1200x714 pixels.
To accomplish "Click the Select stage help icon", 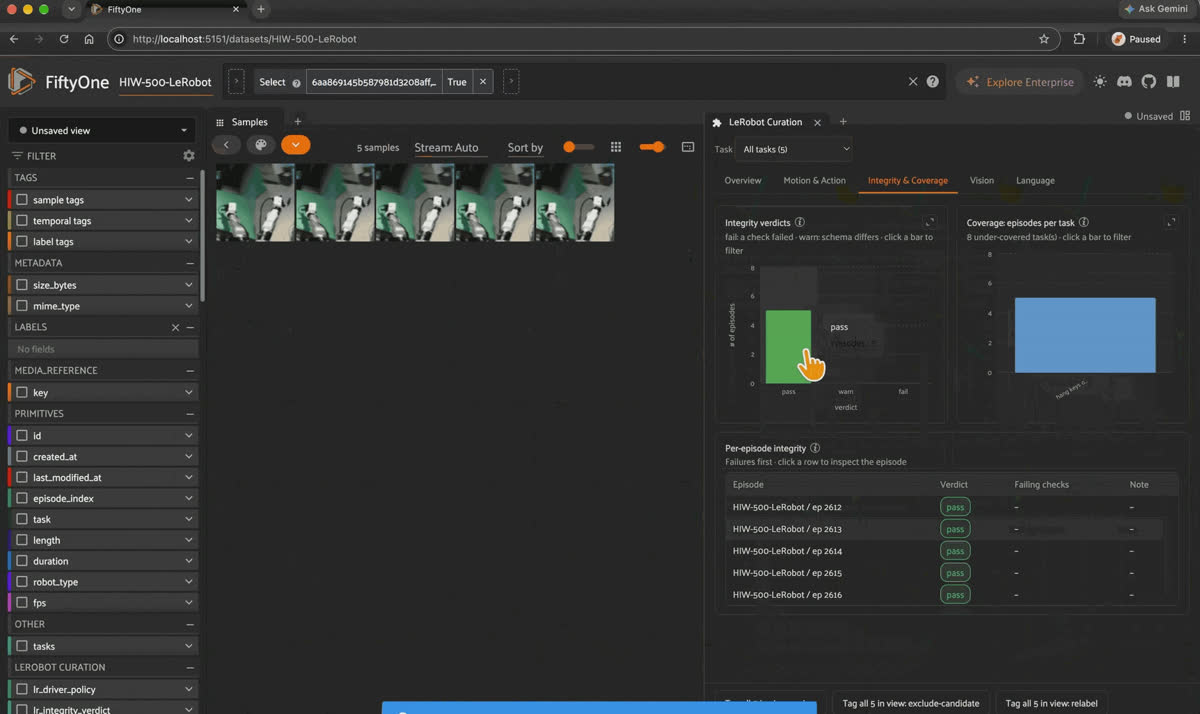I will [296, 83].
